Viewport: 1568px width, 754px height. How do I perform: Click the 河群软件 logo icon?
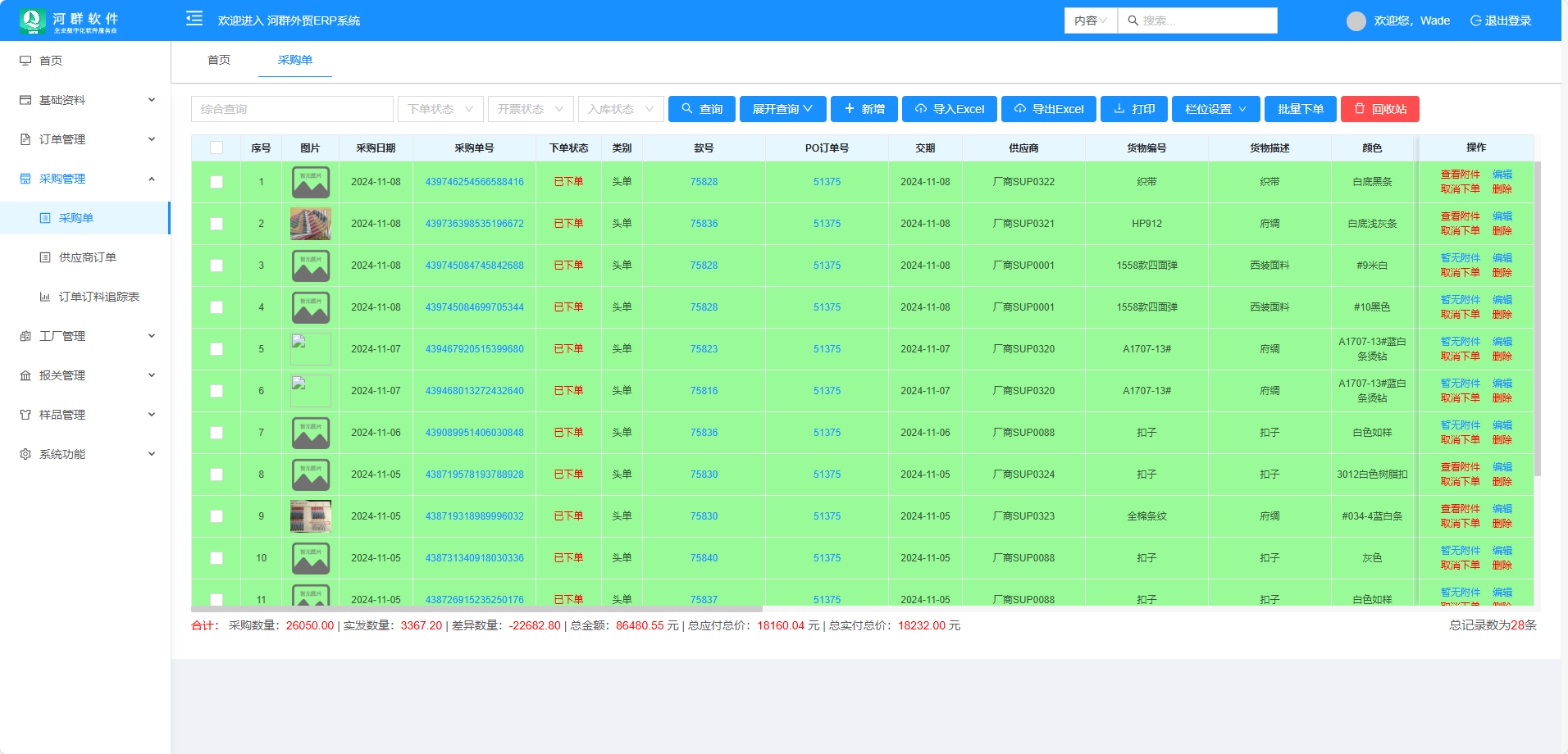pyautogui.click(x=33, y=20)
